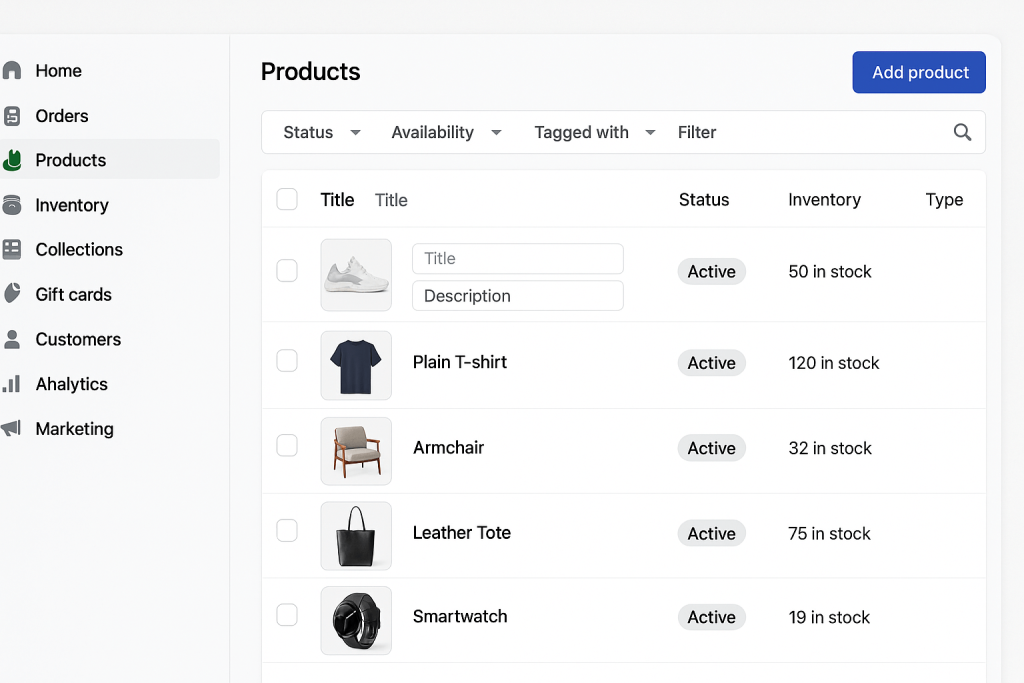The height and width of the screenshot is (683, 1024).
Task: Click the Gift cards icon
Action: 12,294
